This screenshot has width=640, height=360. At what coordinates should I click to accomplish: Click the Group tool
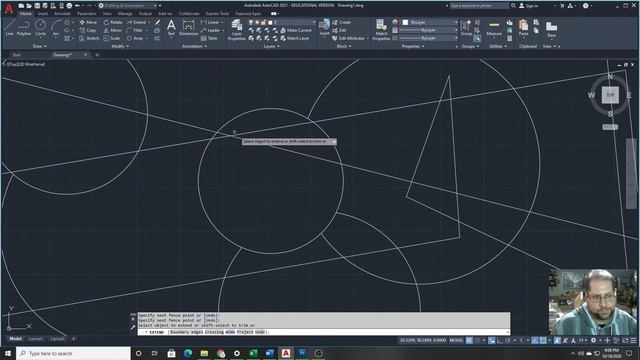pos(466,27)
